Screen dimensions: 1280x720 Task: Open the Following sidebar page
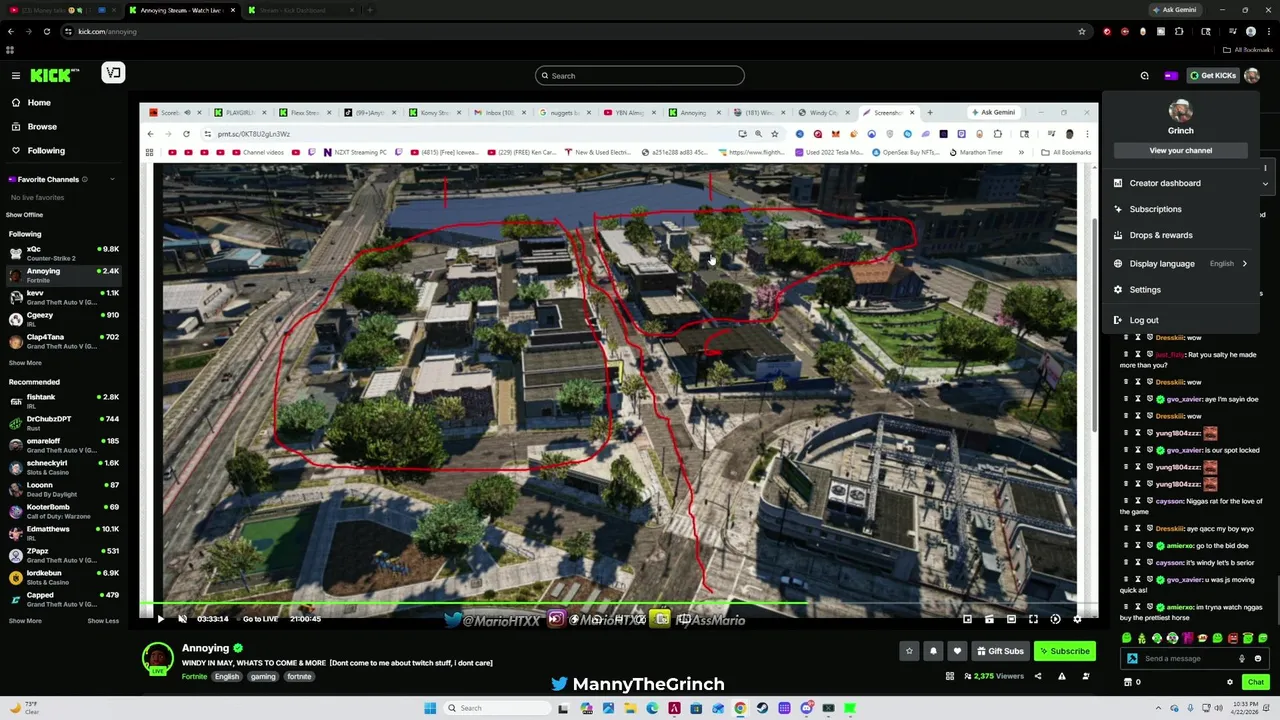click(46, 150)
